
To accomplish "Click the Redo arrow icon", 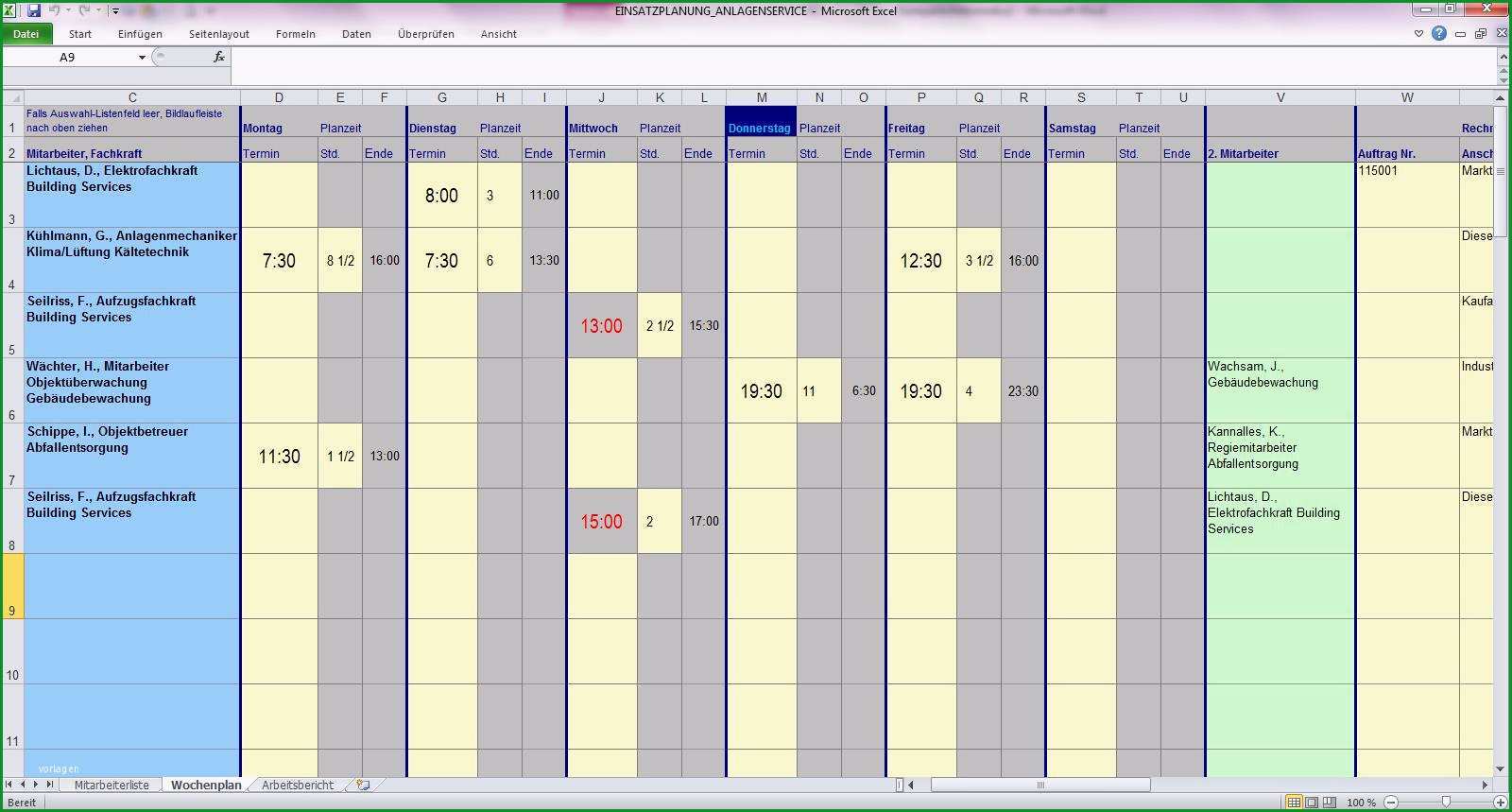I will point(84,10).
